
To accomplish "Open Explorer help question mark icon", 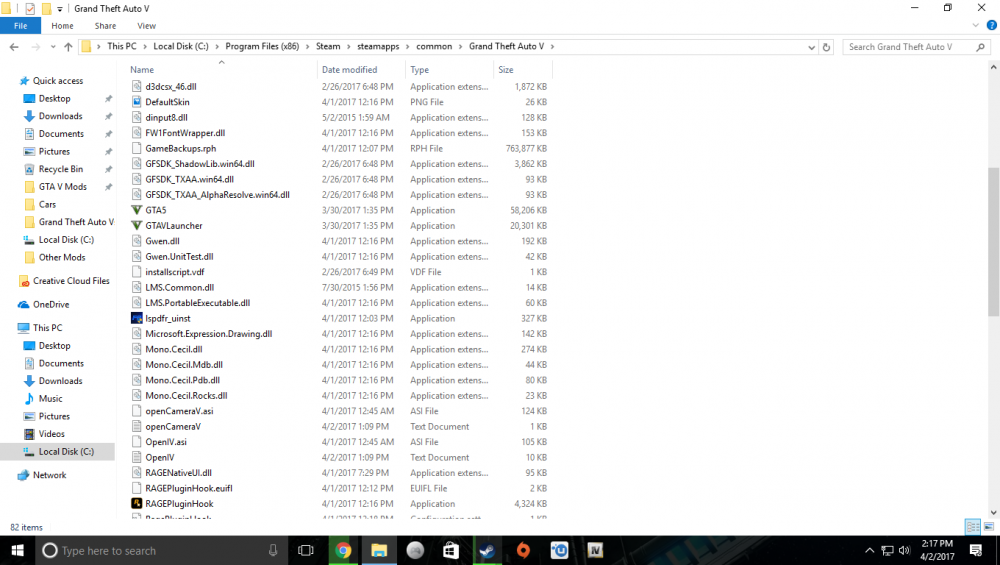I will pyautogui.click(x=992, y=26).
